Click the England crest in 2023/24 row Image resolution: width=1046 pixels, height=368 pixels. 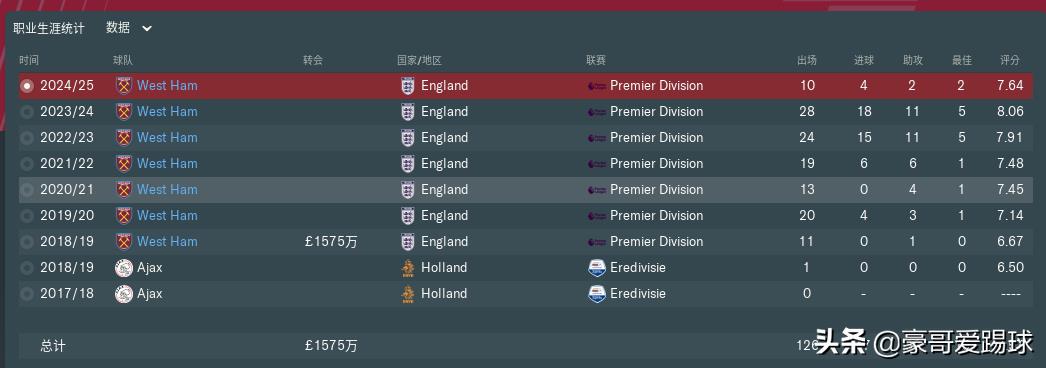click(x=407, y=111)
